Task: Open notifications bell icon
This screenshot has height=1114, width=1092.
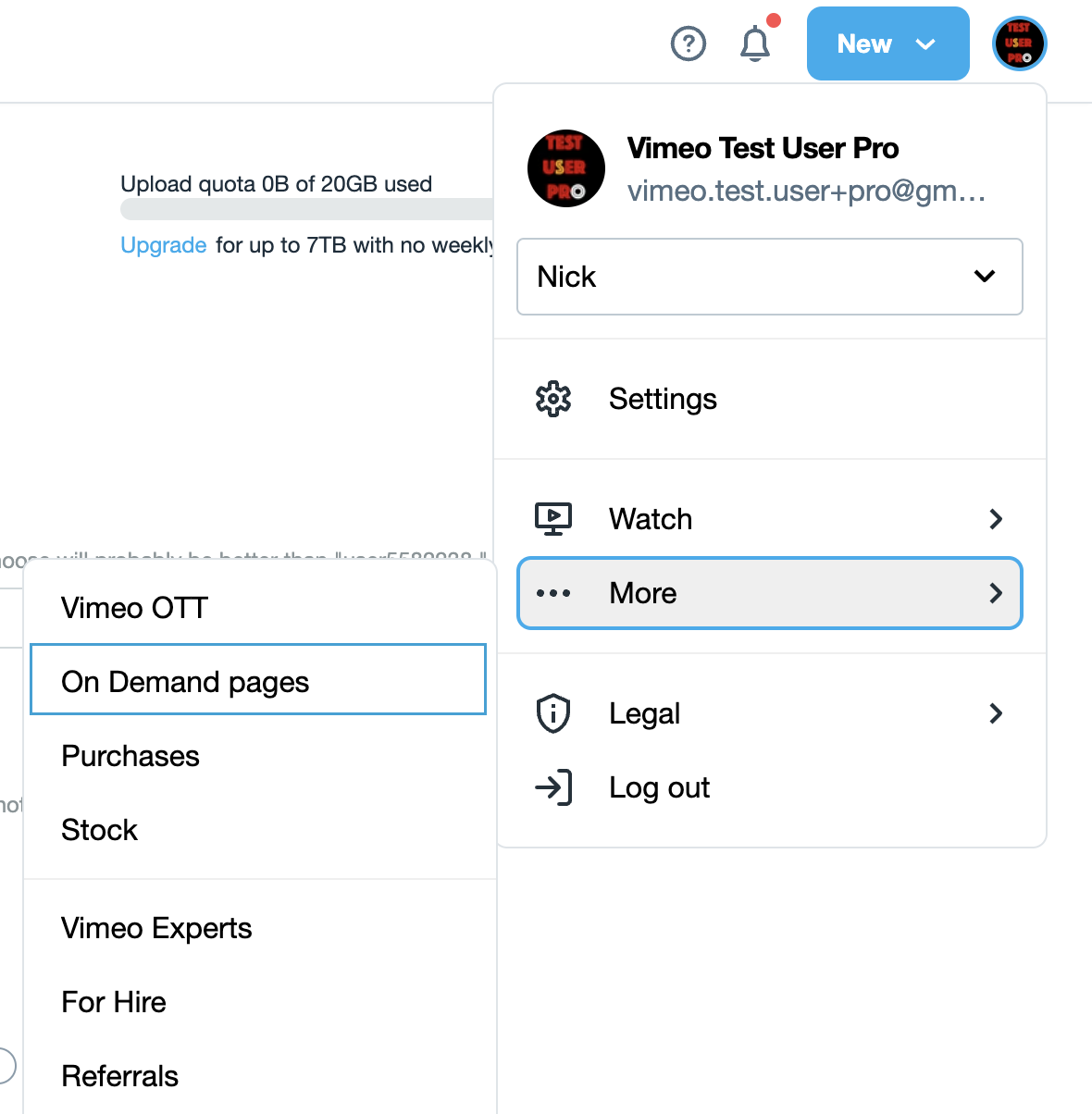Action: (x=755, y=43)
